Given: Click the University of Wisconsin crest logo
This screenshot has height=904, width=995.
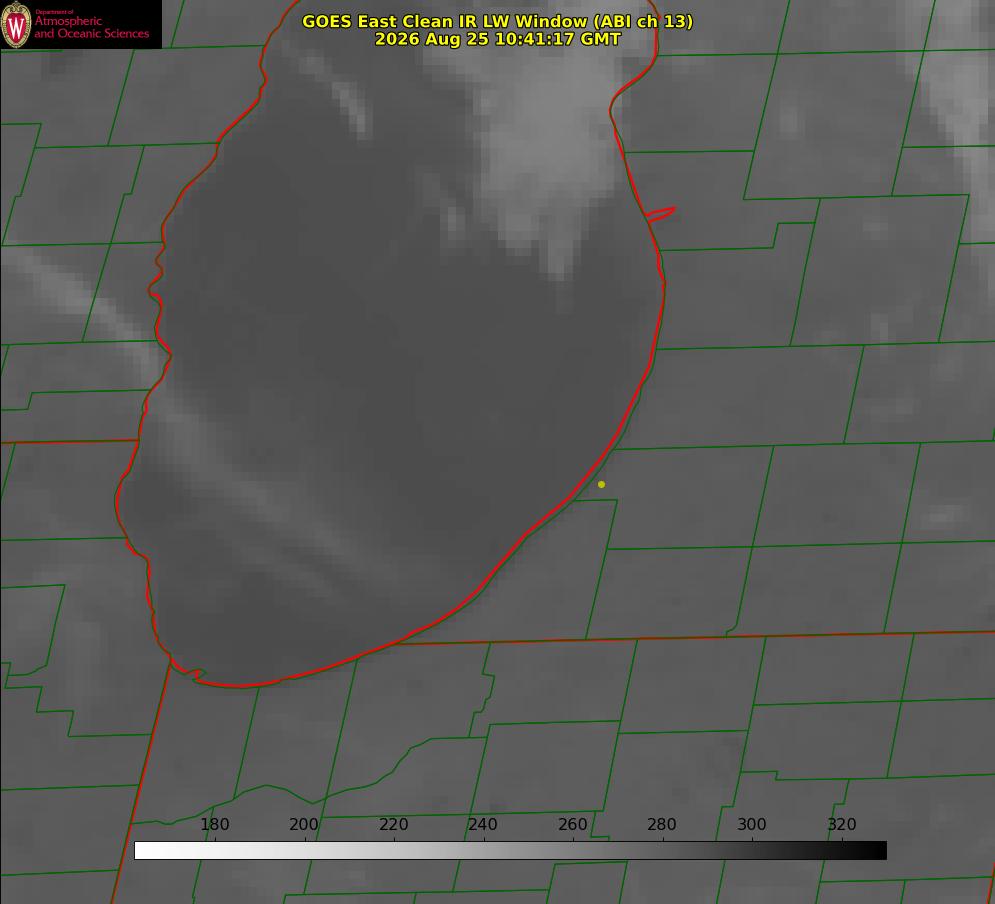Looking at the screenshot, I should pos(16,25).
